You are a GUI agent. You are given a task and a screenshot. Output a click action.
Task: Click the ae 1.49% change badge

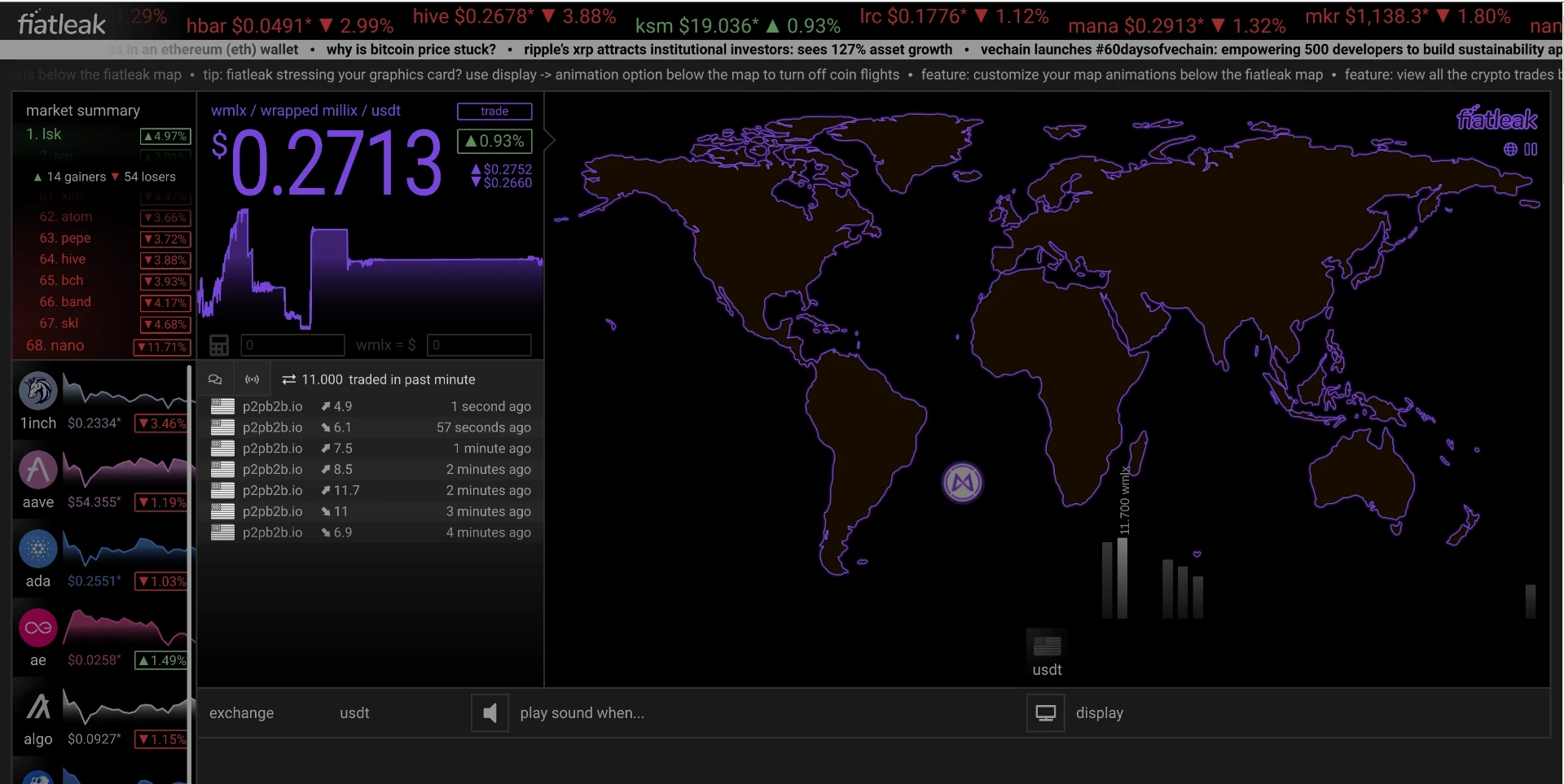[162, 660]
